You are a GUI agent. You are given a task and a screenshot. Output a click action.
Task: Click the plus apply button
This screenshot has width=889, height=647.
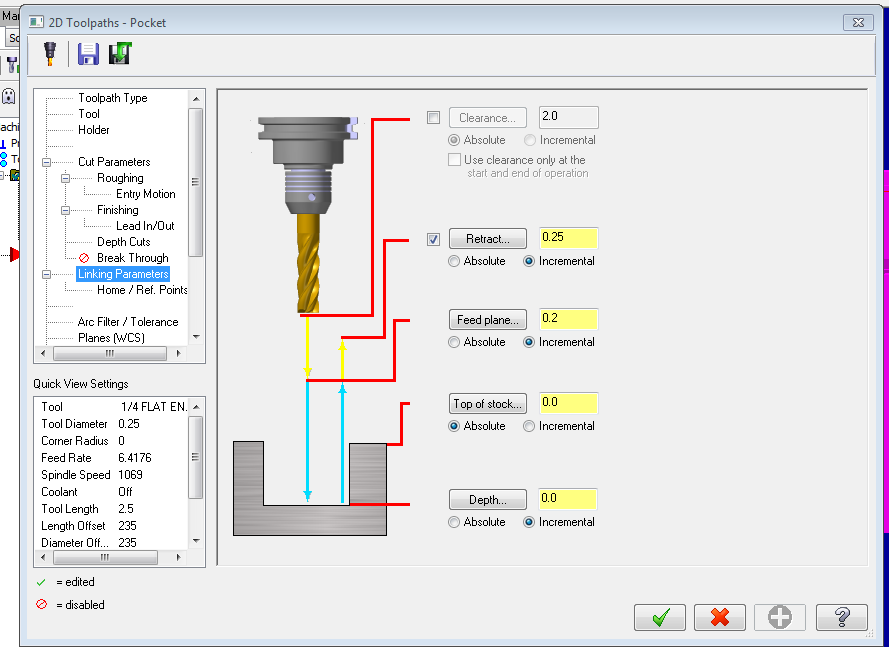click(x=780, y=618)
